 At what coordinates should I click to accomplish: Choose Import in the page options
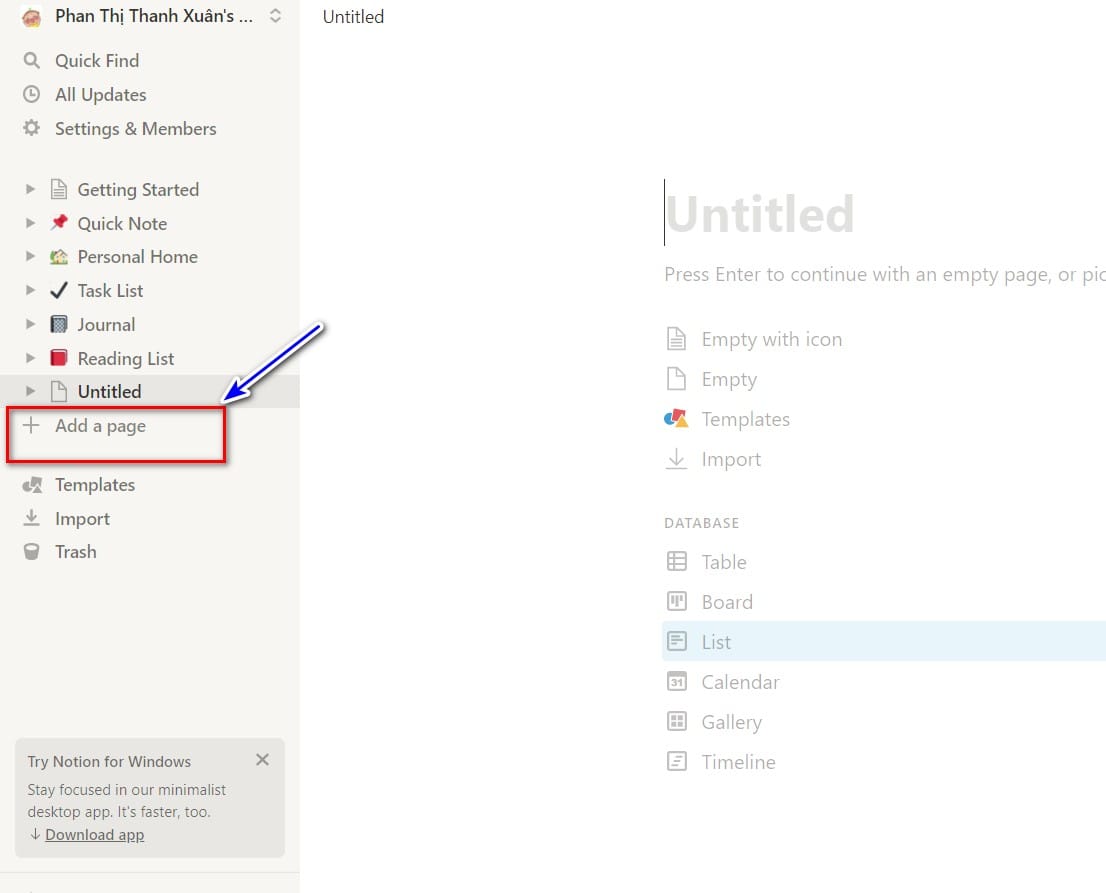pyautogui.click(x=731, y=459)
